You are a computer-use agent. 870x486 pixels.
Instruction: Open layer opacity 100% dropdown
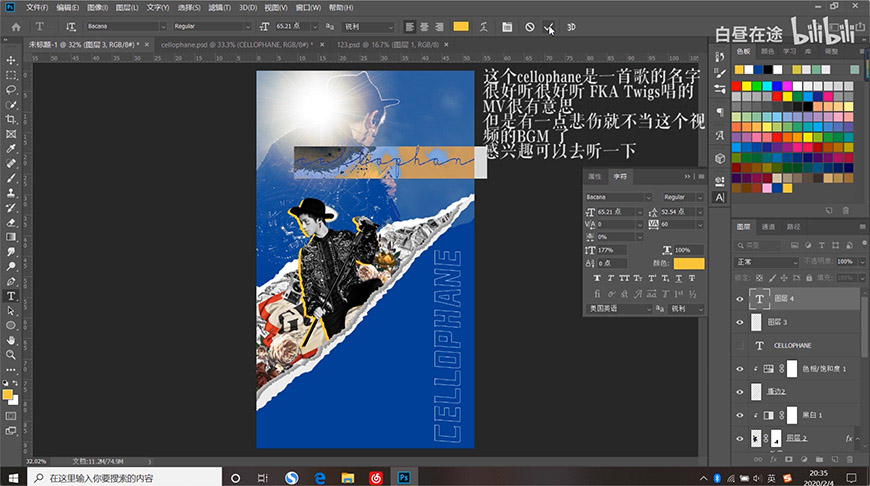point(861,261)
